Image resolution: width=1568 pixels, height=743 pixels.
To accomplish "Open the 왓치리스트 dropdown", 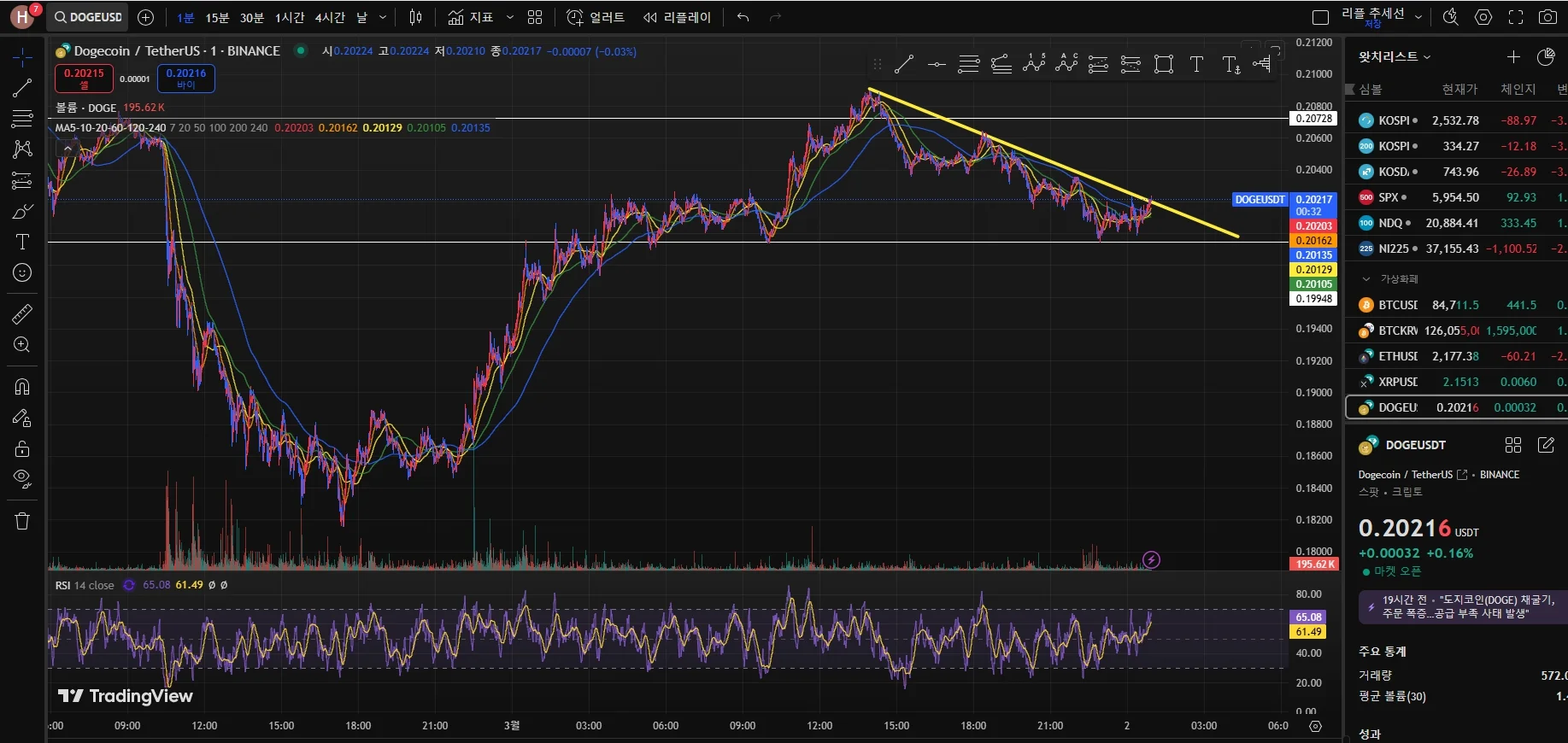I will (x=1395, y=56).
